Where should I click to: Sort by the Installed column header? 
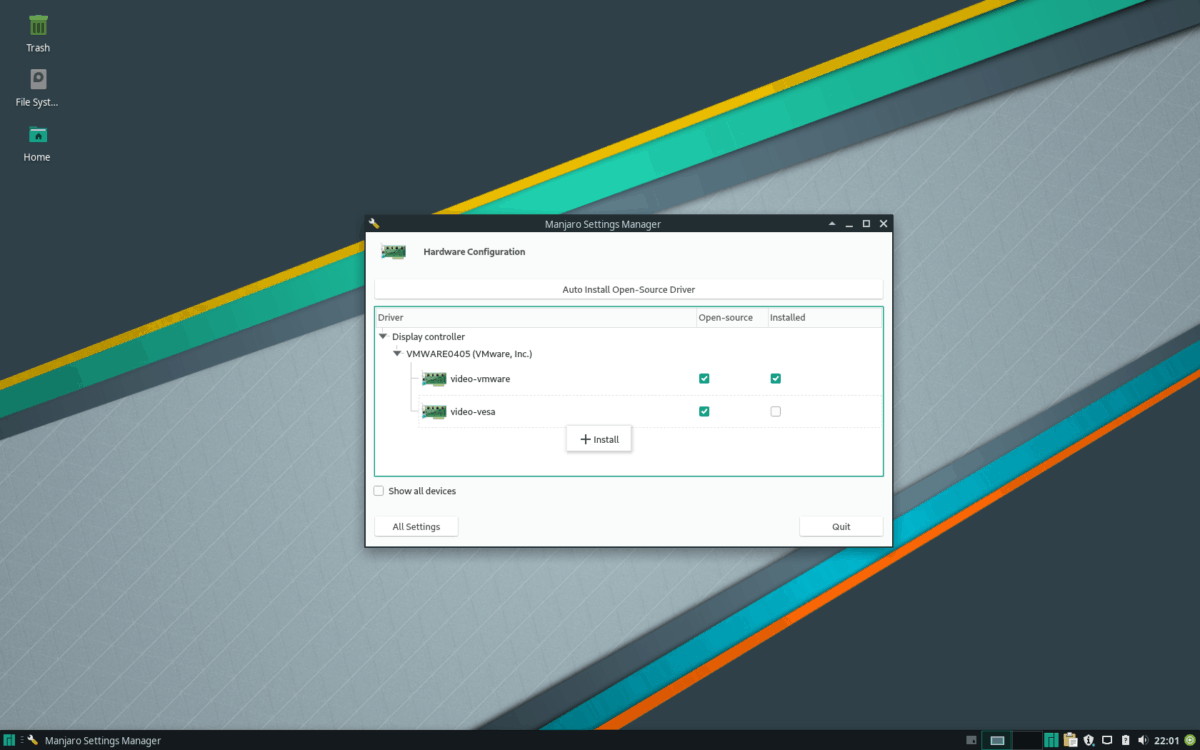point(824,317)
